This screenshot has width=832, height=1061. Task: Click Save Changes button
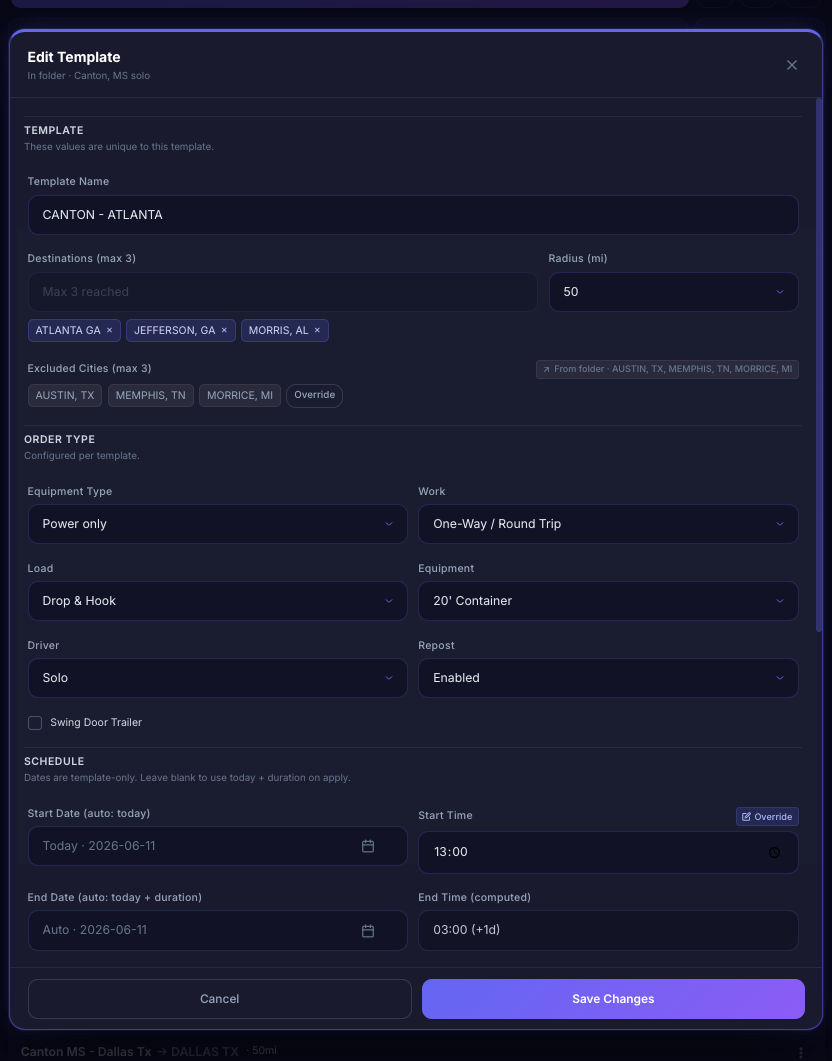click(614, 999)
